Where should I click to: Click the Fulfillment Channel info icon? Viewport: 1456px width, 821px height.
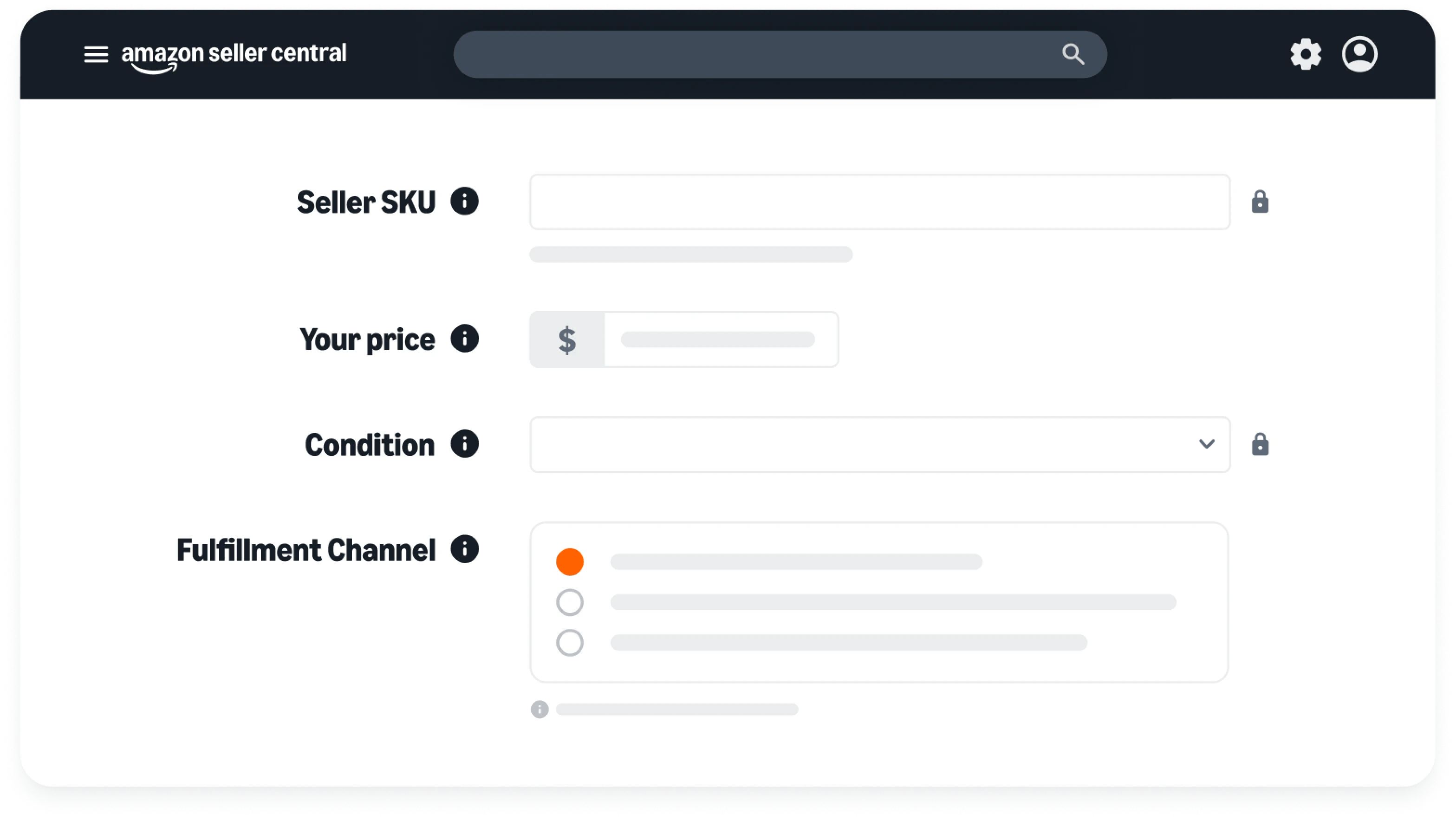(465, 549)
